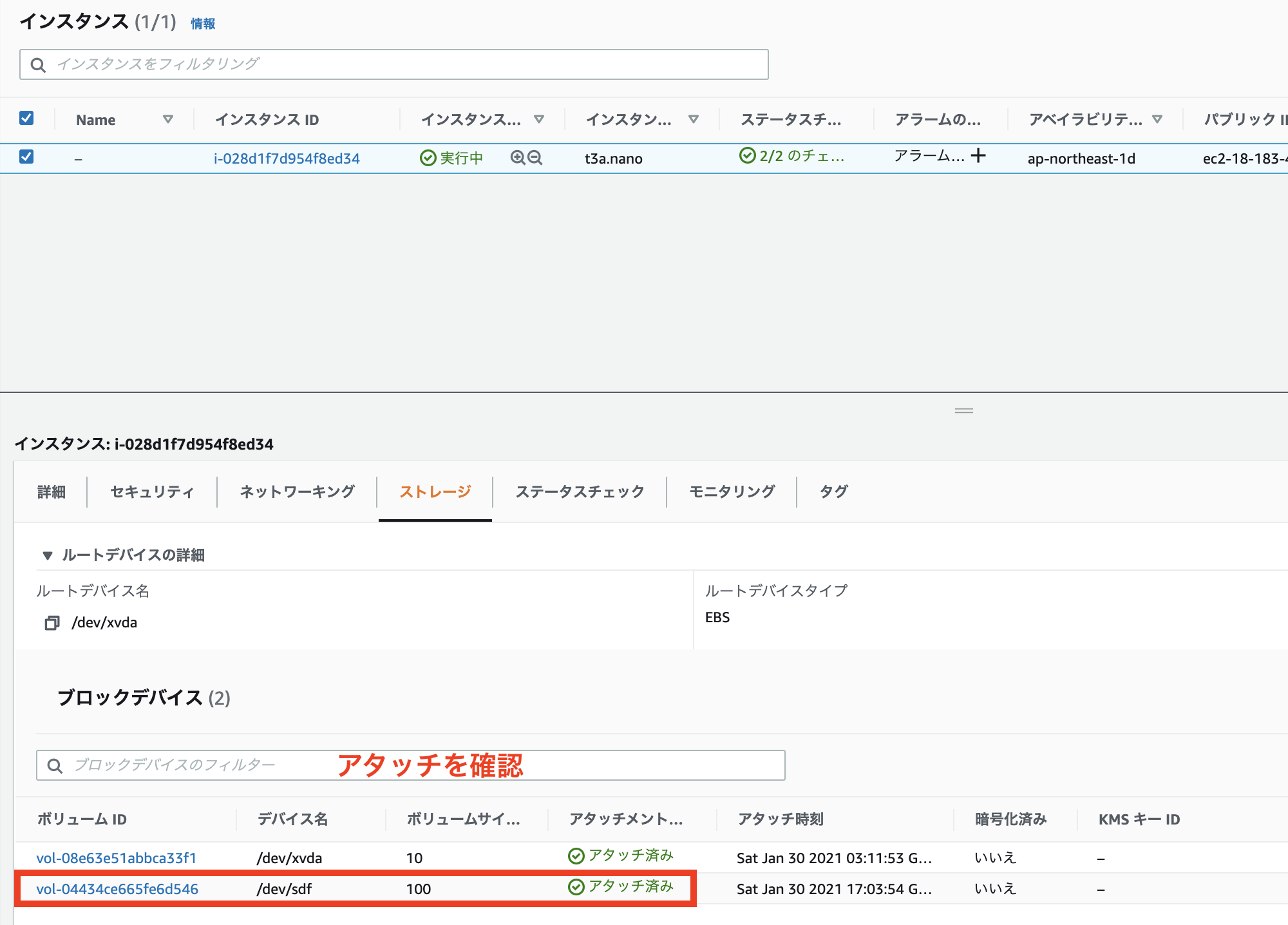Toggle the select-all instances checkbox

coord(26,118)
